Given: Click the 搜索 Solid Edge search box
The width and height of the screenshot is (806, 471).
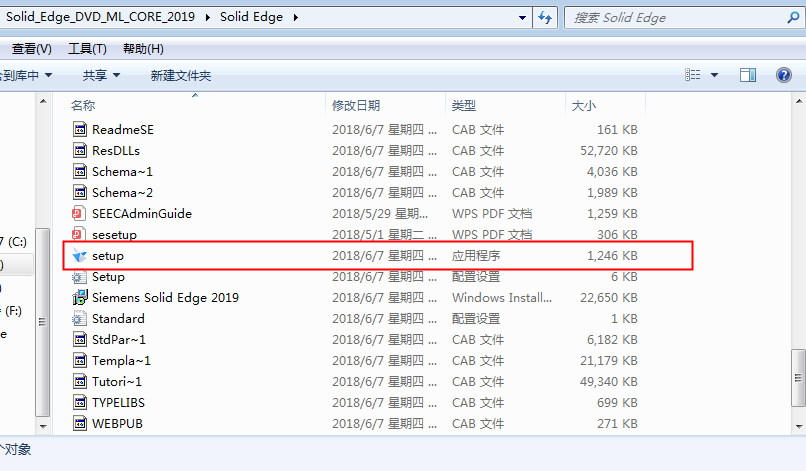Looking at the screenshot, I should [x=670, y=17].
